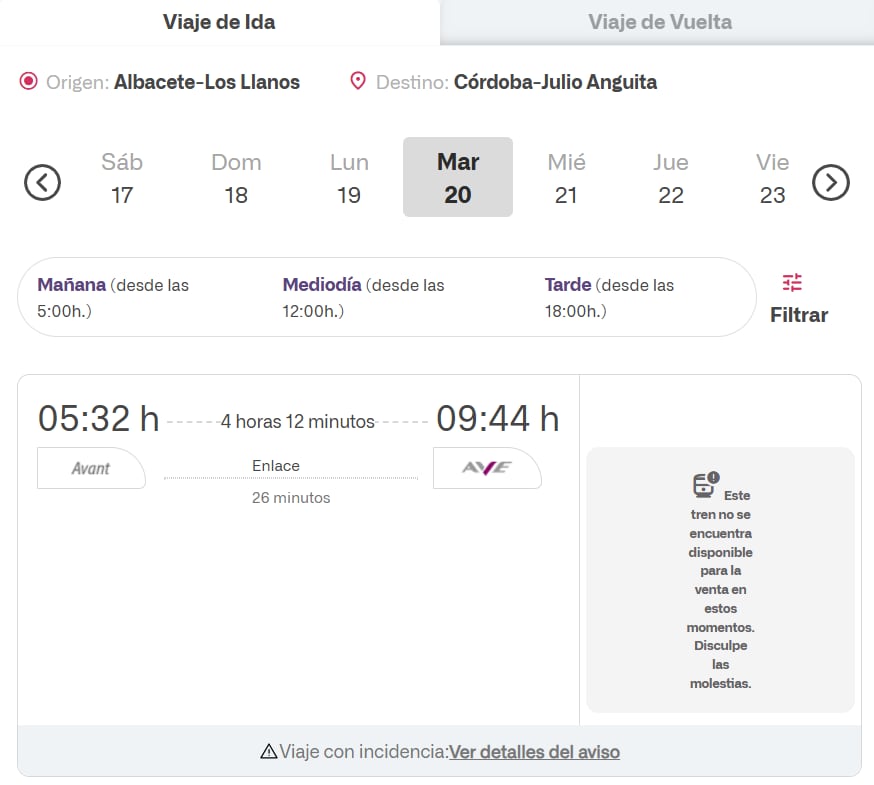The height and width of the screenshot is (785, 874).
Task: Click the next week arrow
Action: pyautogui.click(x=831, y=181)
